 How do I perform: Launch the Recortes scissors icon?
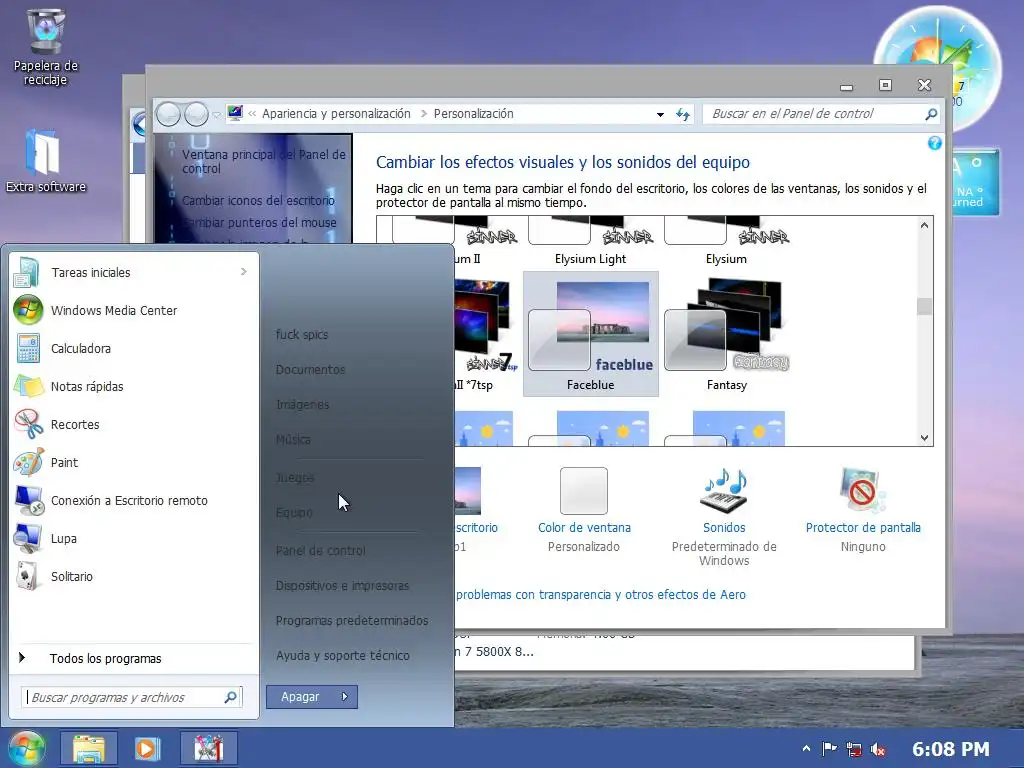[x=29, y=424]
